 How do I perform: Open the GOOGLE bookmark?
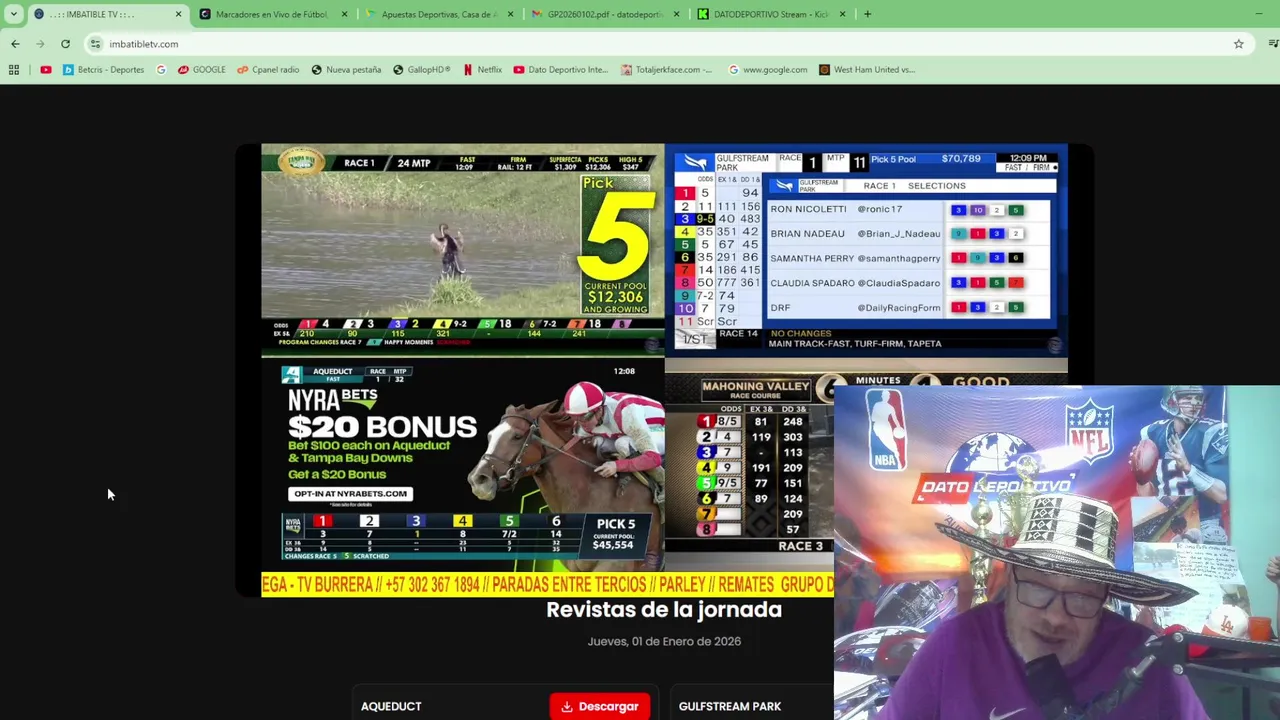tap(202, 70)
